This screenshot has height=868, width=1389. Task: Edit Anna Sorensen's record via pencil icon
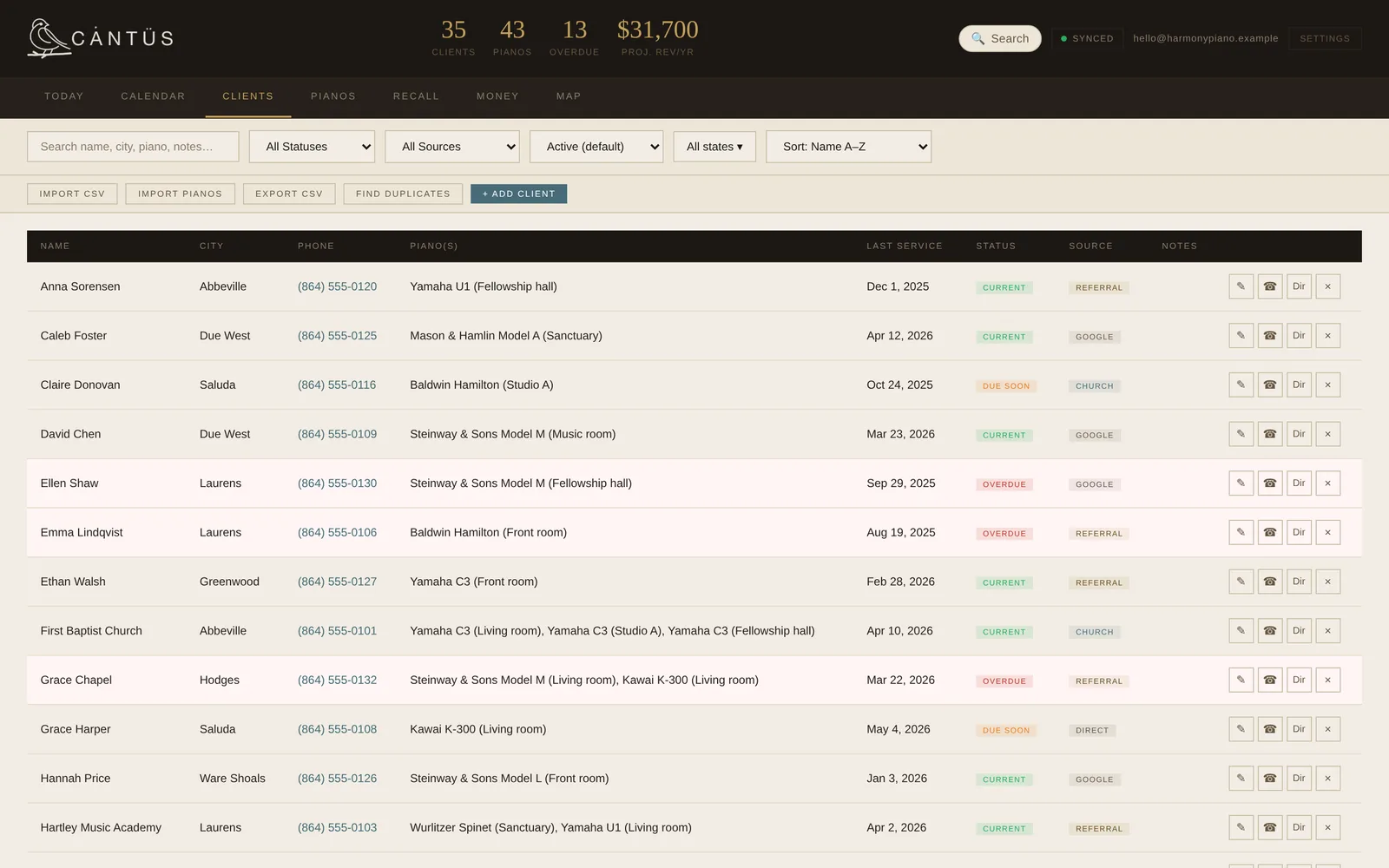coord(1241,286)
